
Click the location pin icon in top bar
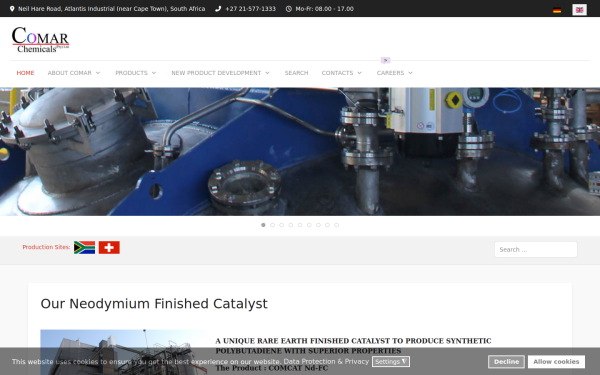12,9
